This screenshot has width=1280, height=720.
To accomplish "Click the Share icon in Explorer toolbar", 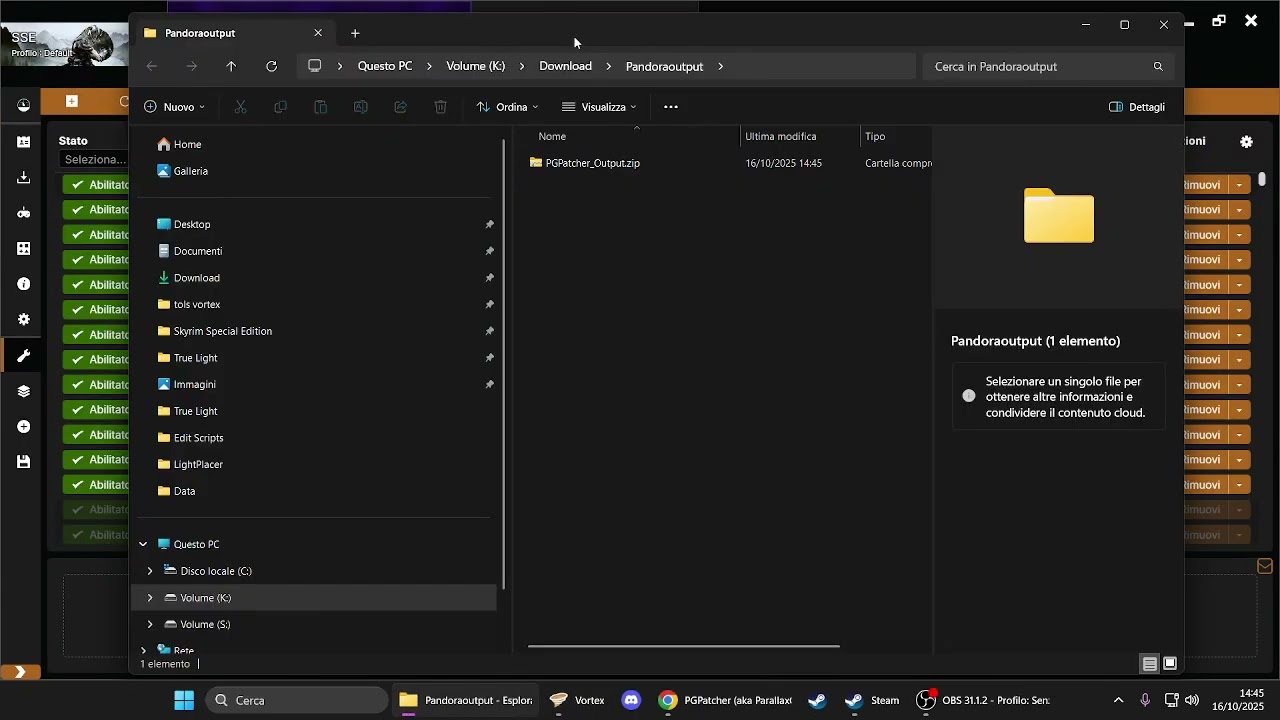I will (400, 107).
